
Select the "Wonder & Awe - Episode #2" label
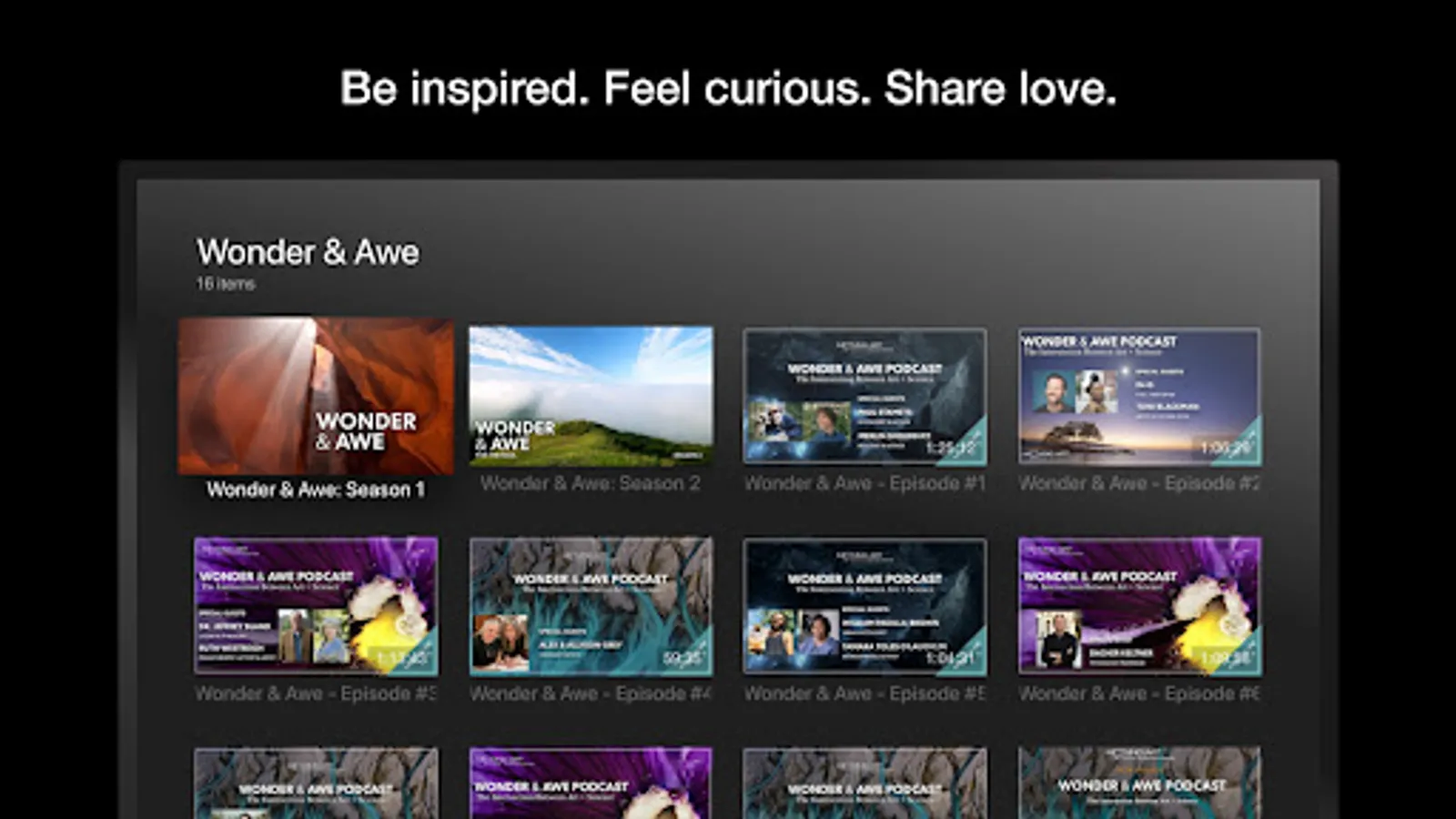pos(1139,483)
